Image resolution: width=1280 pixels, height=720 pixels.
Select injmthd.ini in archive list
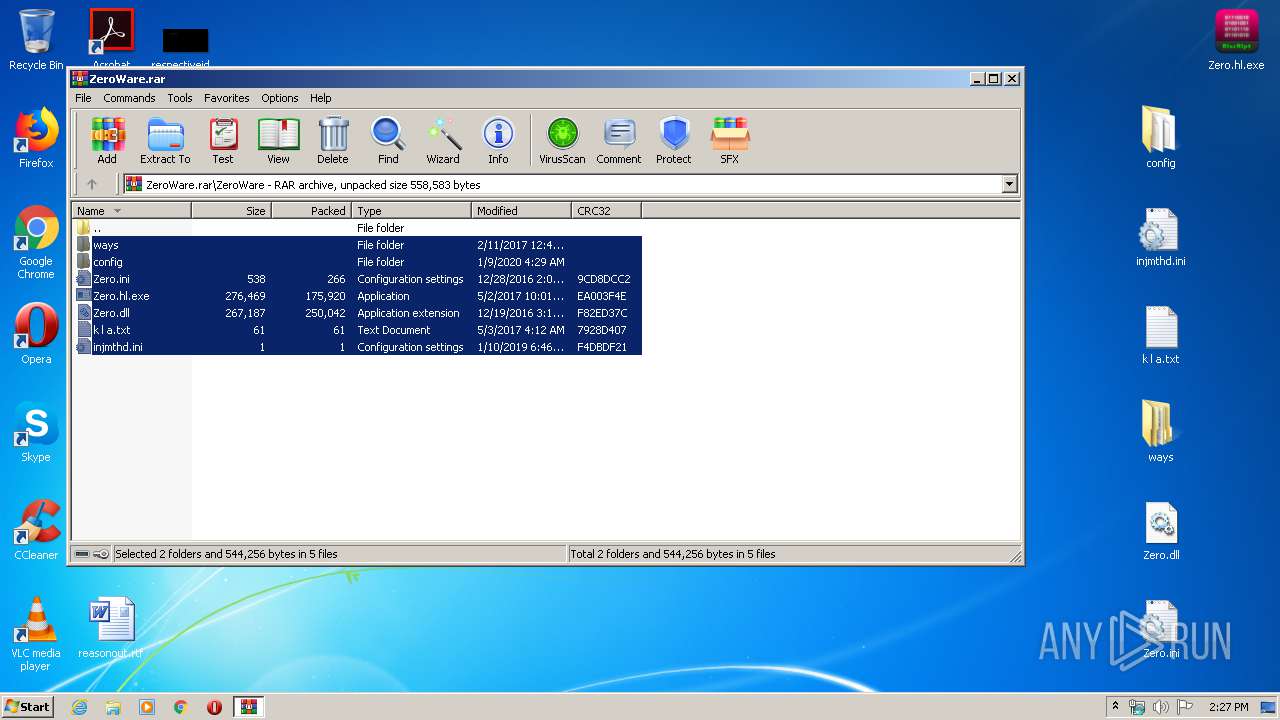point(357,347)
